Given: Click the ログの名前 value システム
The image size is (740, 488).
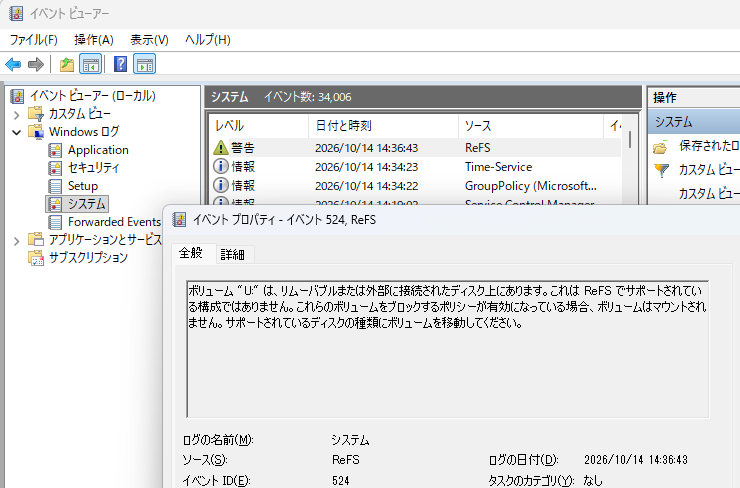Looking at the screenshot, I should point(350,440).
